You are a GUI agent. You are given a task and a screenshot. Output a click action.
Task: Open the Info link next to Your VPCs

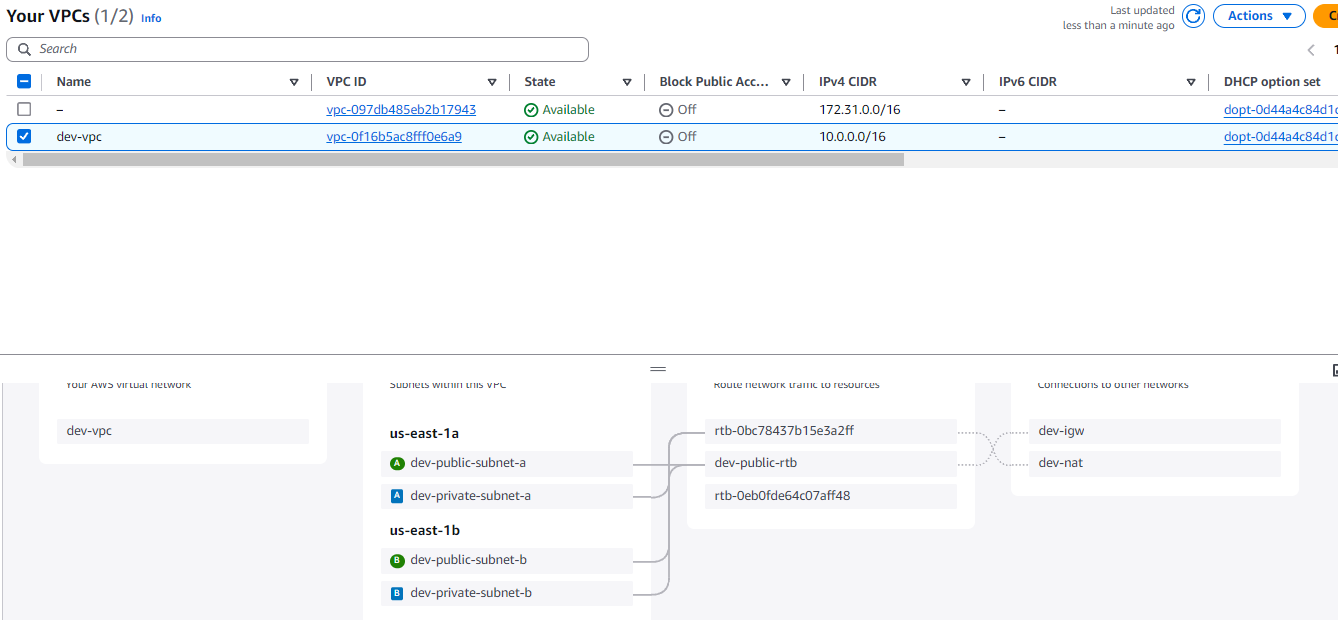(x=151, y=18)
